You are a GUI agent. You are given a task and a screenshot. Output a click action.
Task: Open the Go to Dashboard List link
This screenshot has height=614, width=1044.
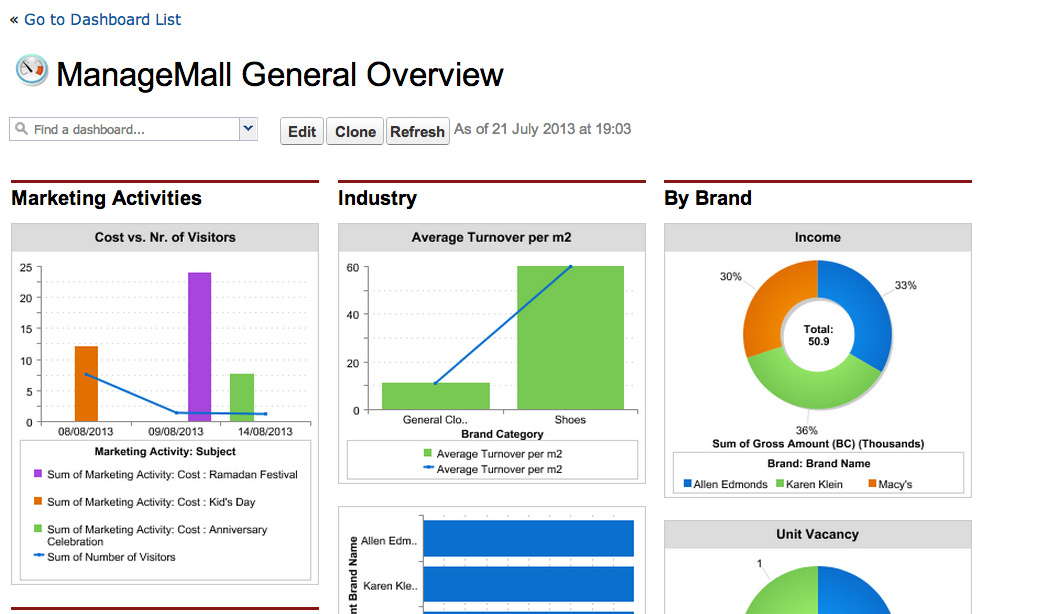click(102, 19)
